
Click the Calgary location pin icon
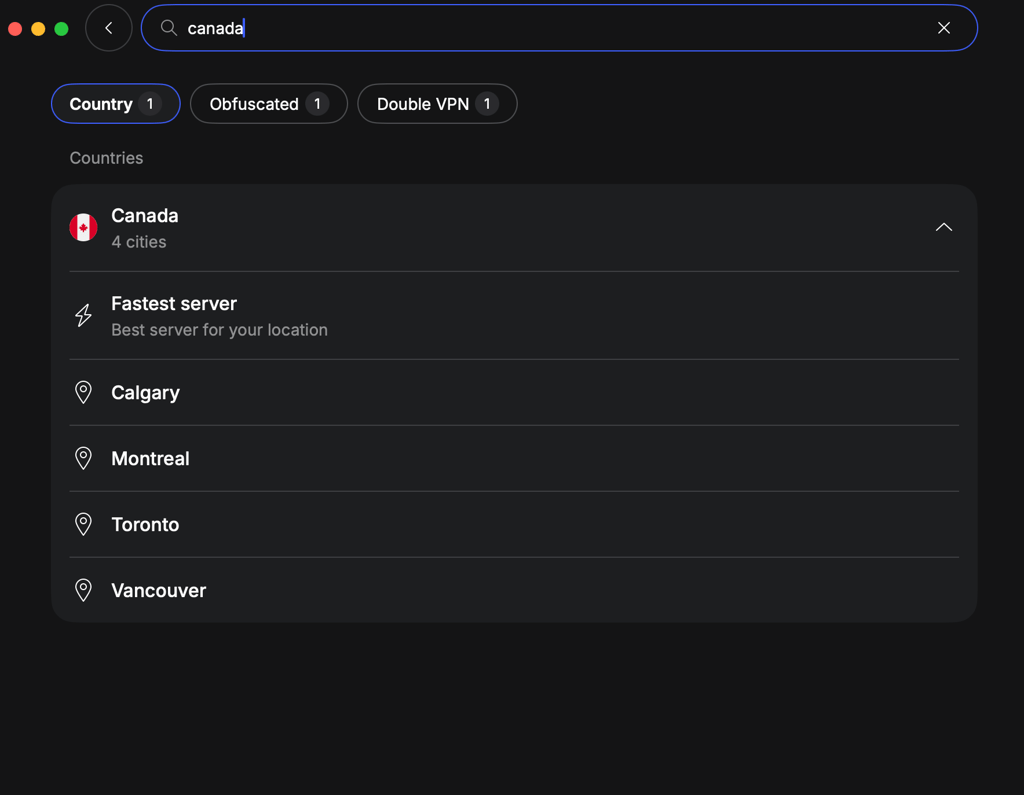point(84,393)
